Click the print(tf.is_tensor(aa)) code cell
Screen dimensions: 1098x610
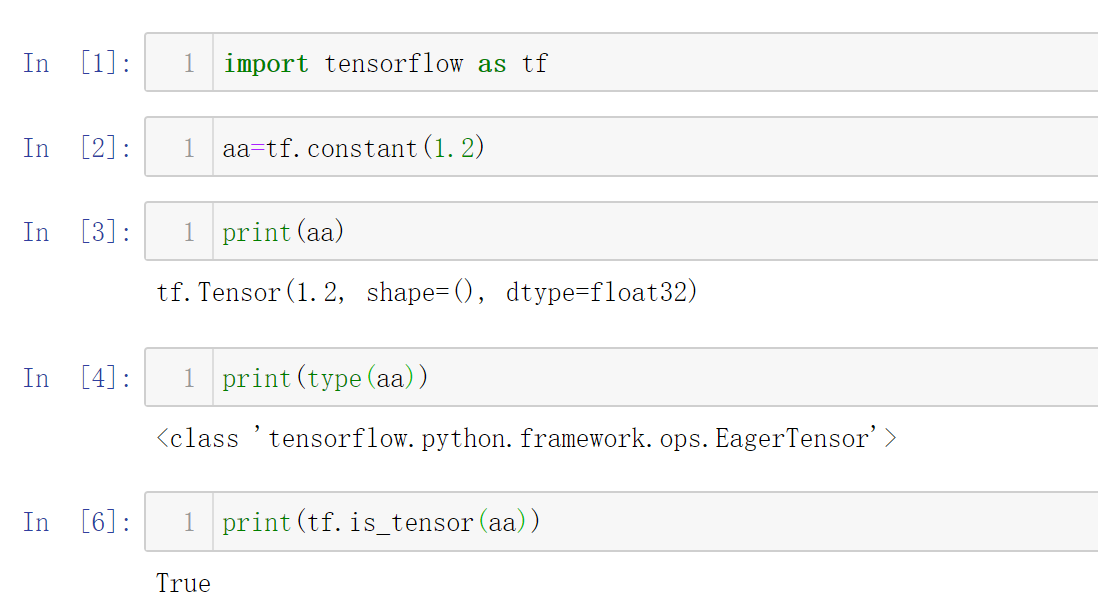(x=622, y=522)
